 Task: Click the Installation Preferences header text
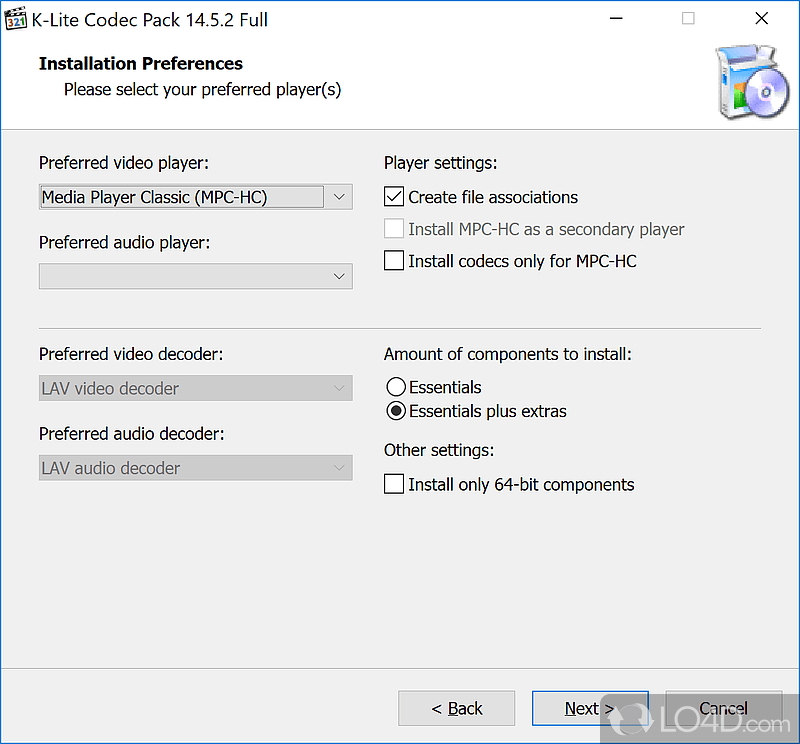click(140, 63)
